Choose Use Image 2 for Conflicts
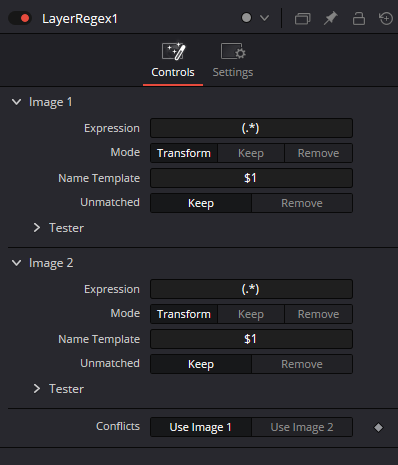Image resolution: width=398 pixels, height=465 pixels. click(302, 427)
